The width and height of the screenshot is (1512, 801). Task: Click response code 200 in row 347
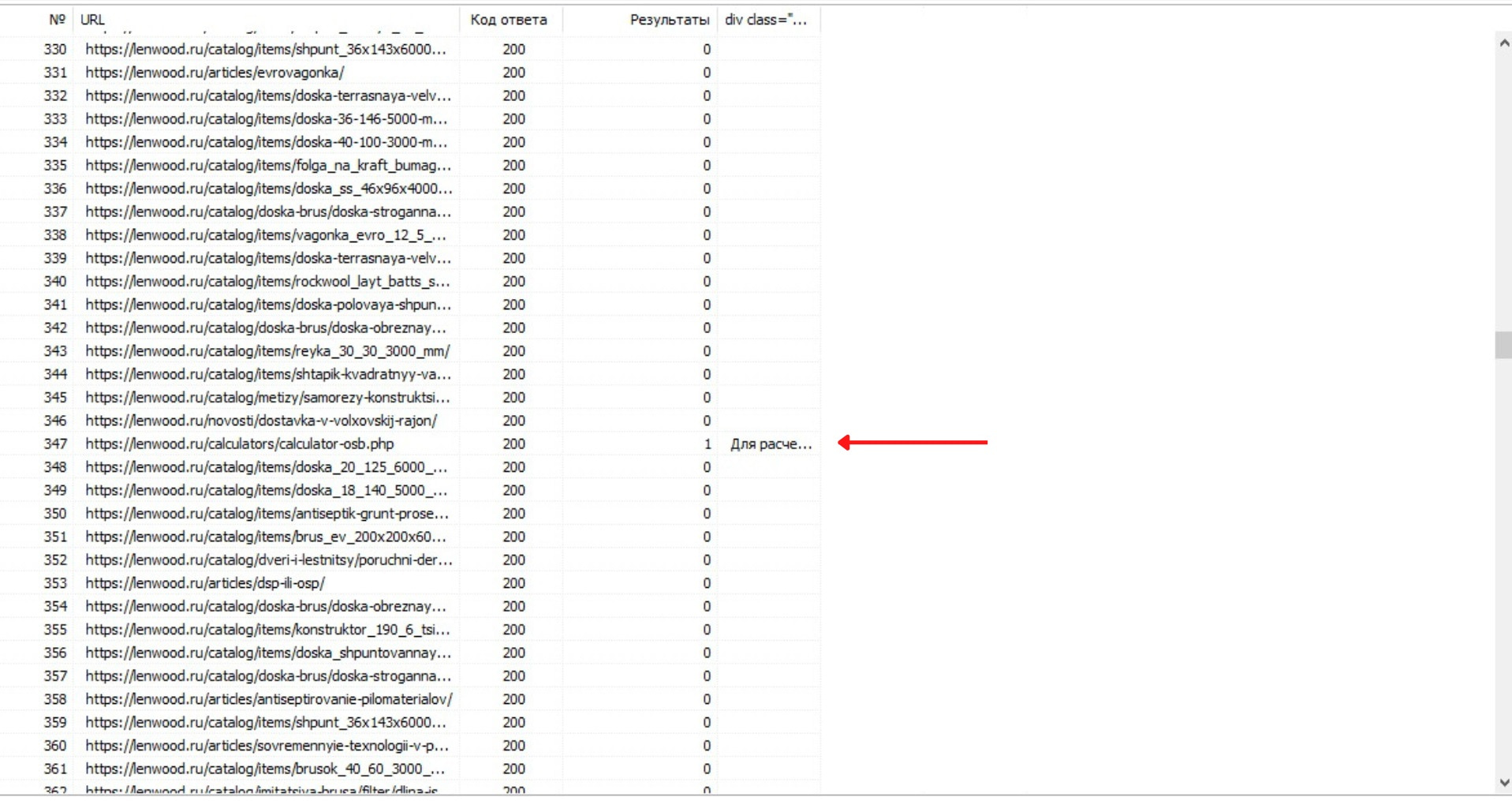point(513,444)
